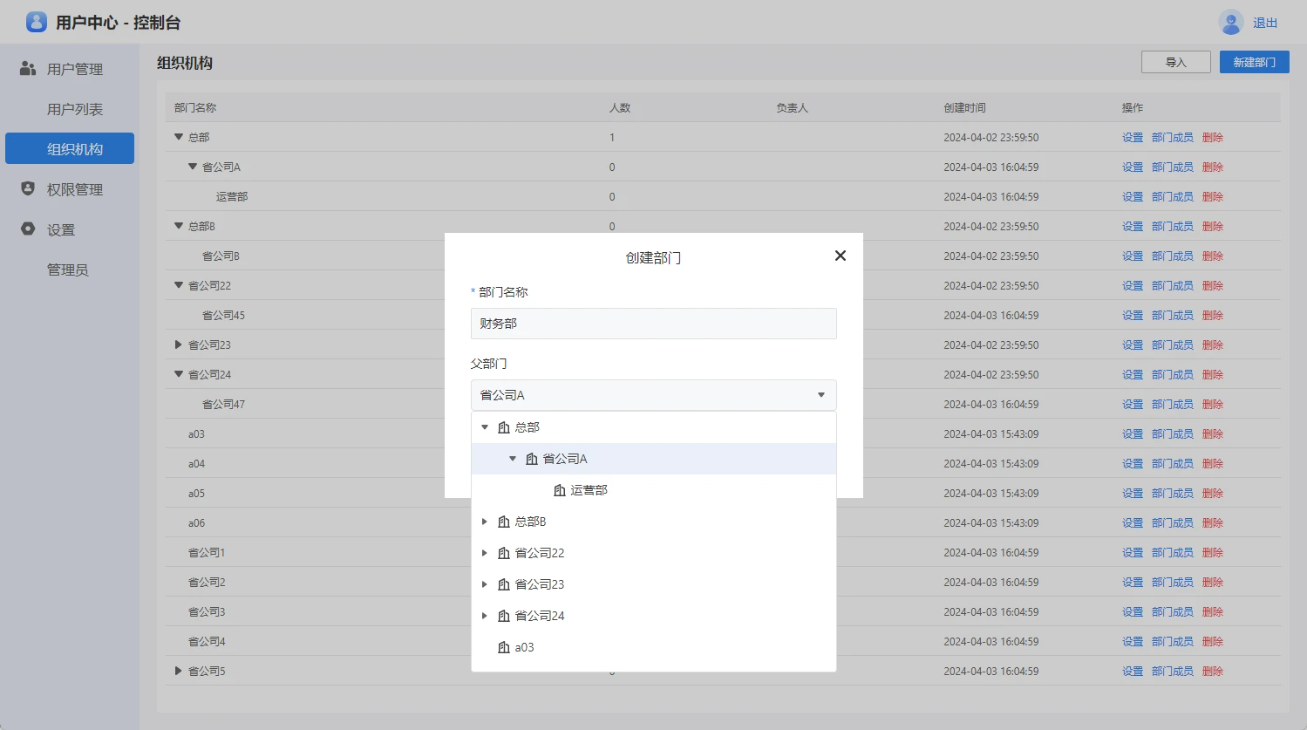1307x730 pixels.
Task: Collapse 省公司24 row in the table
Action: pos(179,374)
